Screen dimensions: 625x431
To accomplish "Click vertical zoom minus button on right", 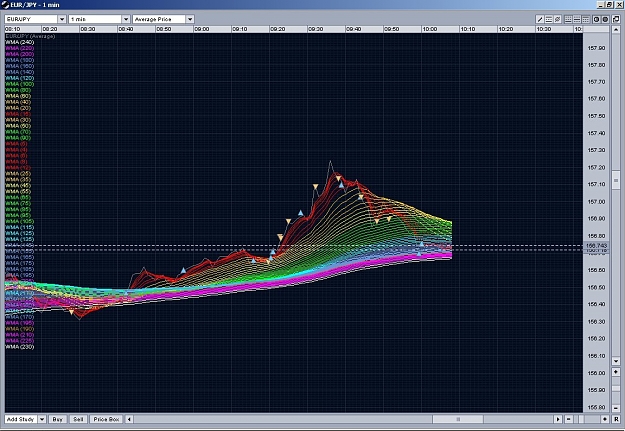I will pyautogui.click(x=616, y=408).
